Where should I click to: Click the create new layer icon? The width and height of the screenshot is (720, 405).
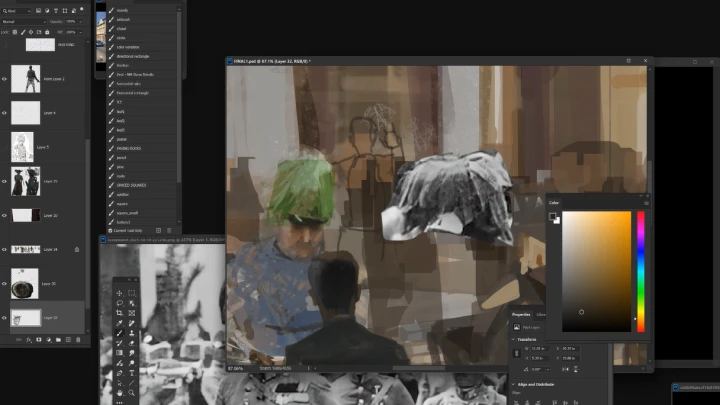[x=68, y=340]
